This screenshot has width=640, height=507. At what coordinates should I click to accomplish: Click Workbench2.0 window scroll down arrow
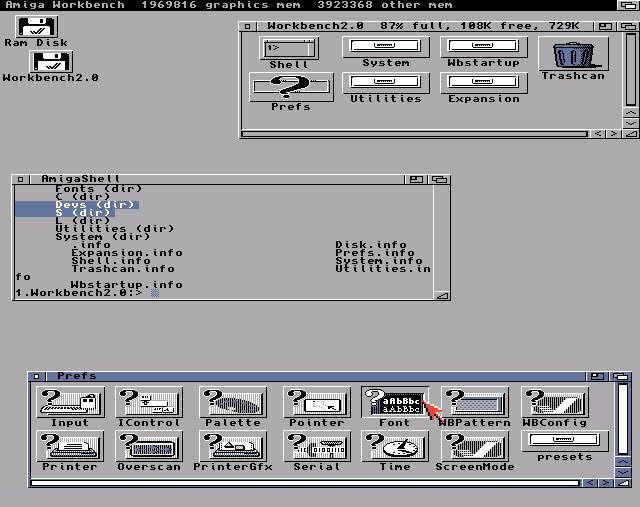[x=631, y=122]
